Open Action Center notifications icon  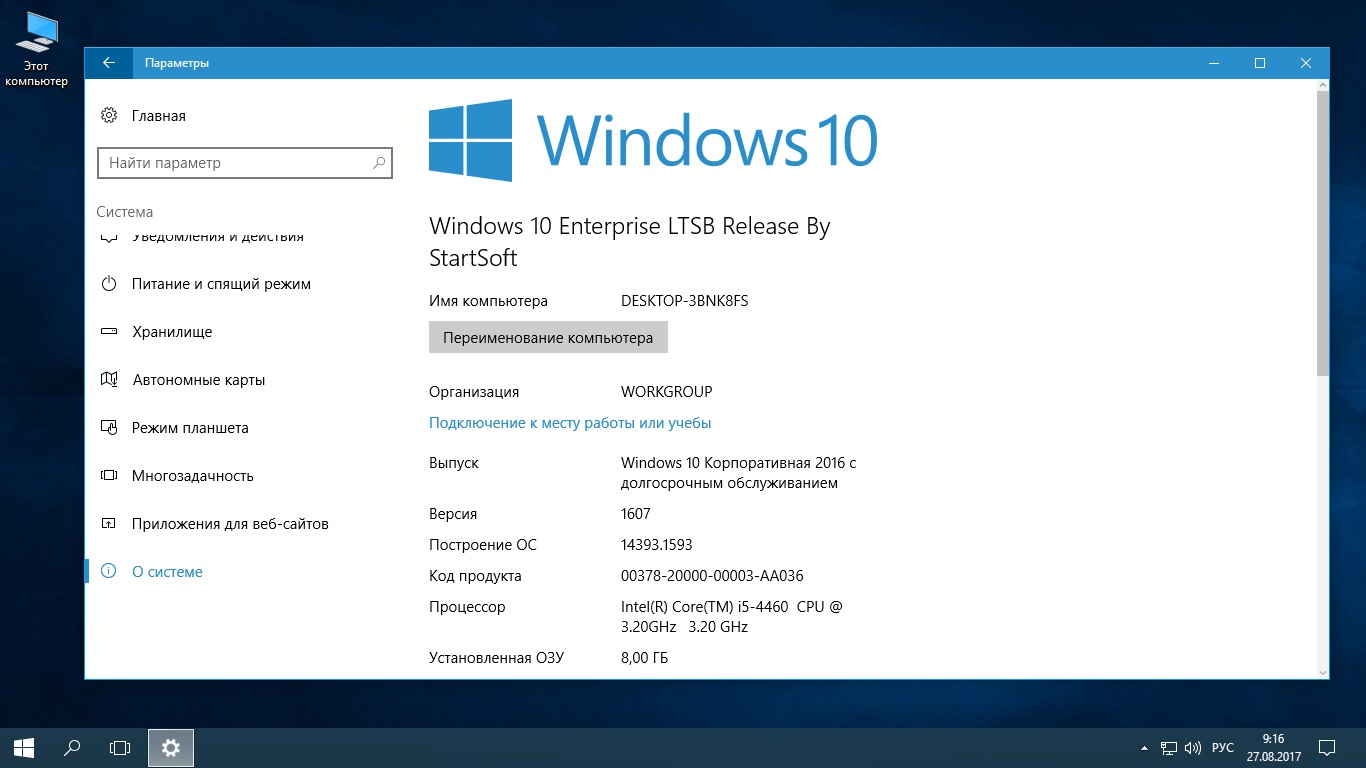(x=1327, y=747)
